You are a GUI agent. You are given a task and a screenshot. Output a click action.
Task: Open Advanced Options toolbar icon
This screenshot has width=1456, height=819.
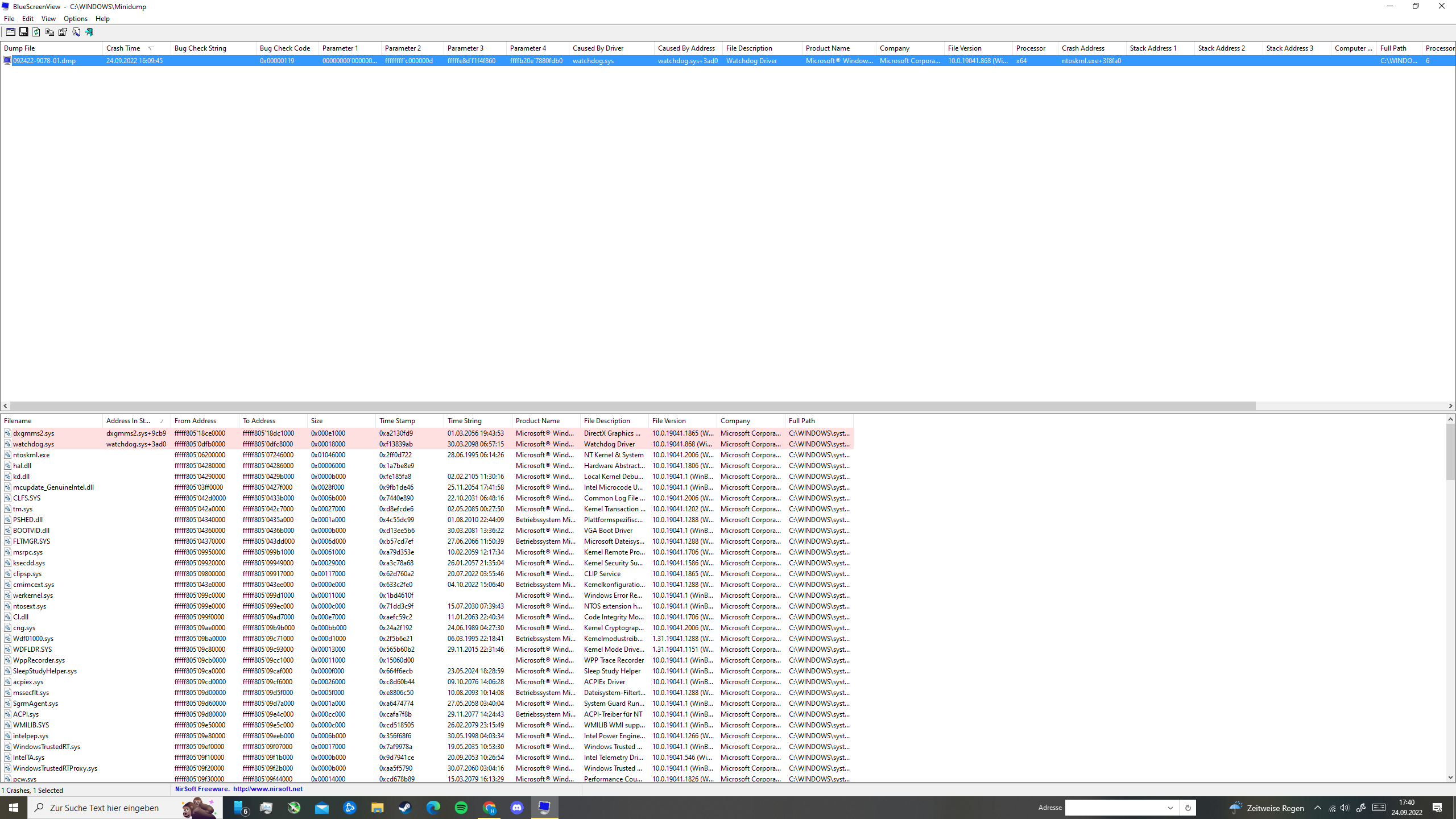[x=10, y=32]
